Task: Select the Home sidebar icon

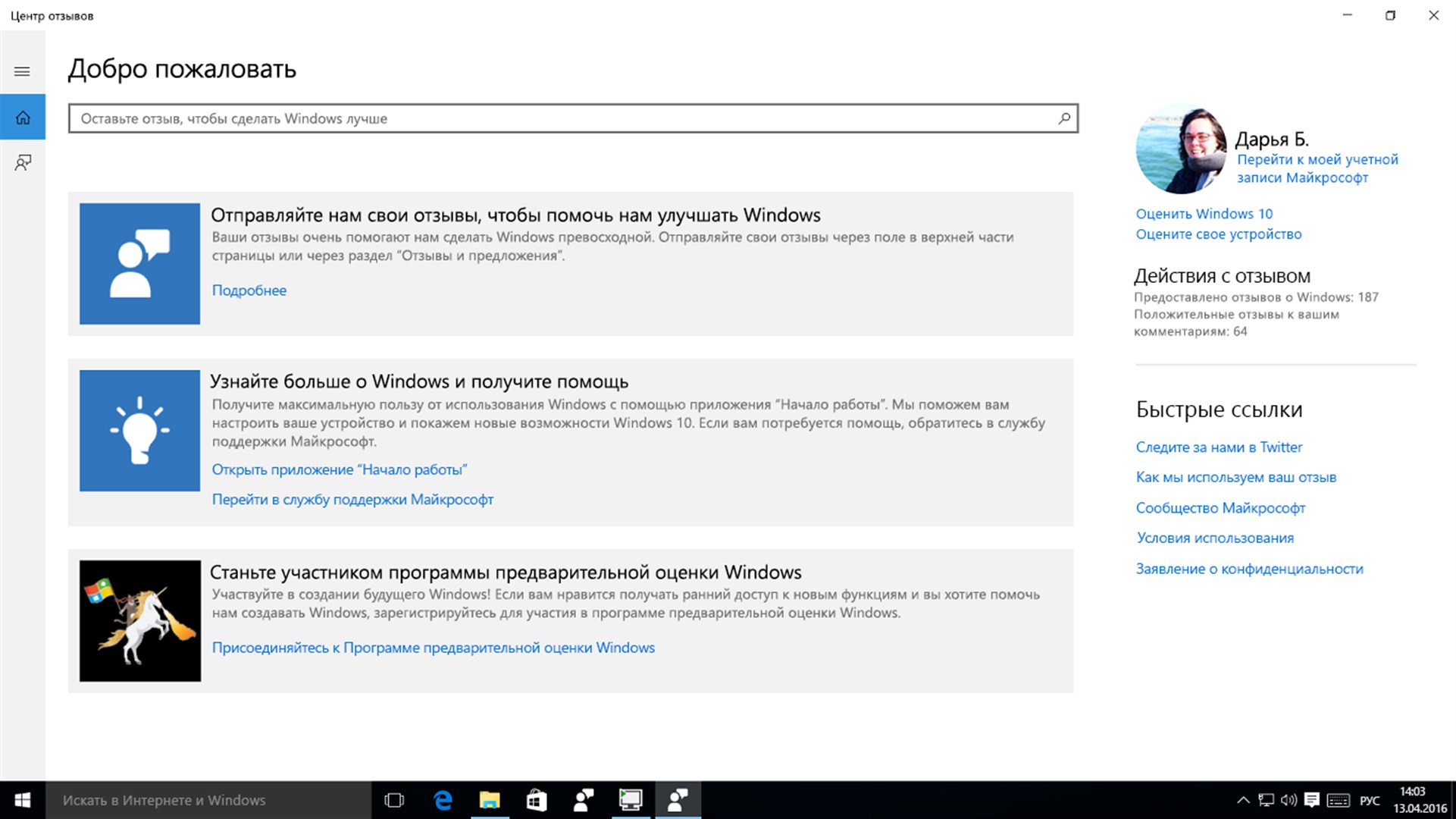Action: pos(23,118)
